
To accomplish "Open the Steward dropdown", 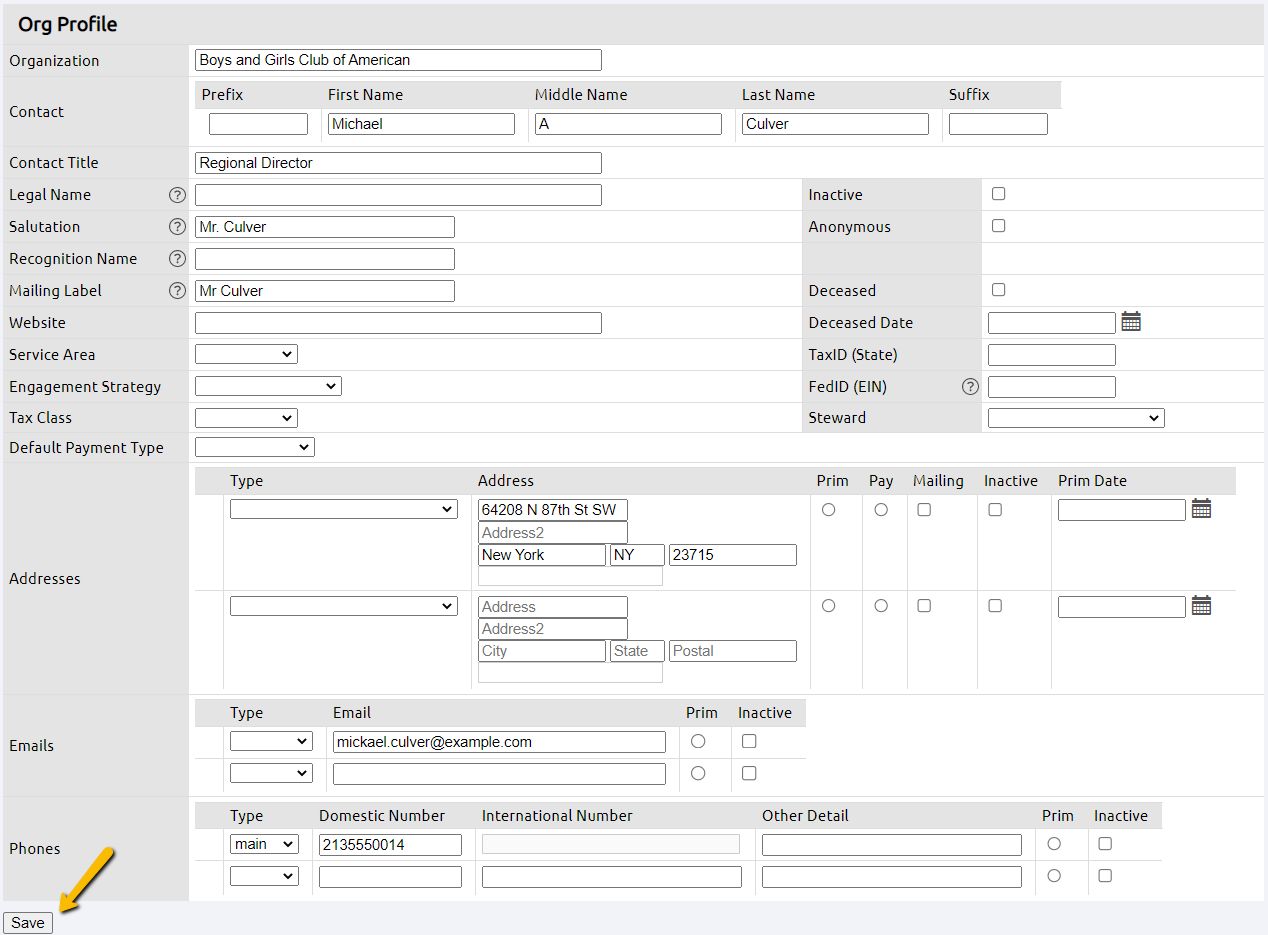I will click(x=1076, y=418).
